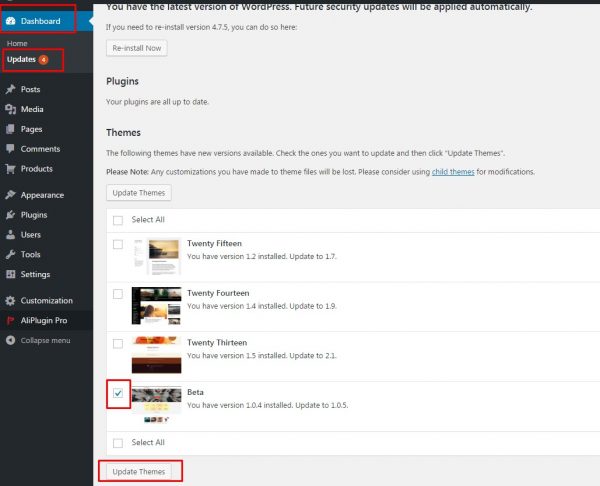Screen dimensions: 600x486
Task: Click the Twenty Fifteen theme thumbnail
Action: coord(157,256)
